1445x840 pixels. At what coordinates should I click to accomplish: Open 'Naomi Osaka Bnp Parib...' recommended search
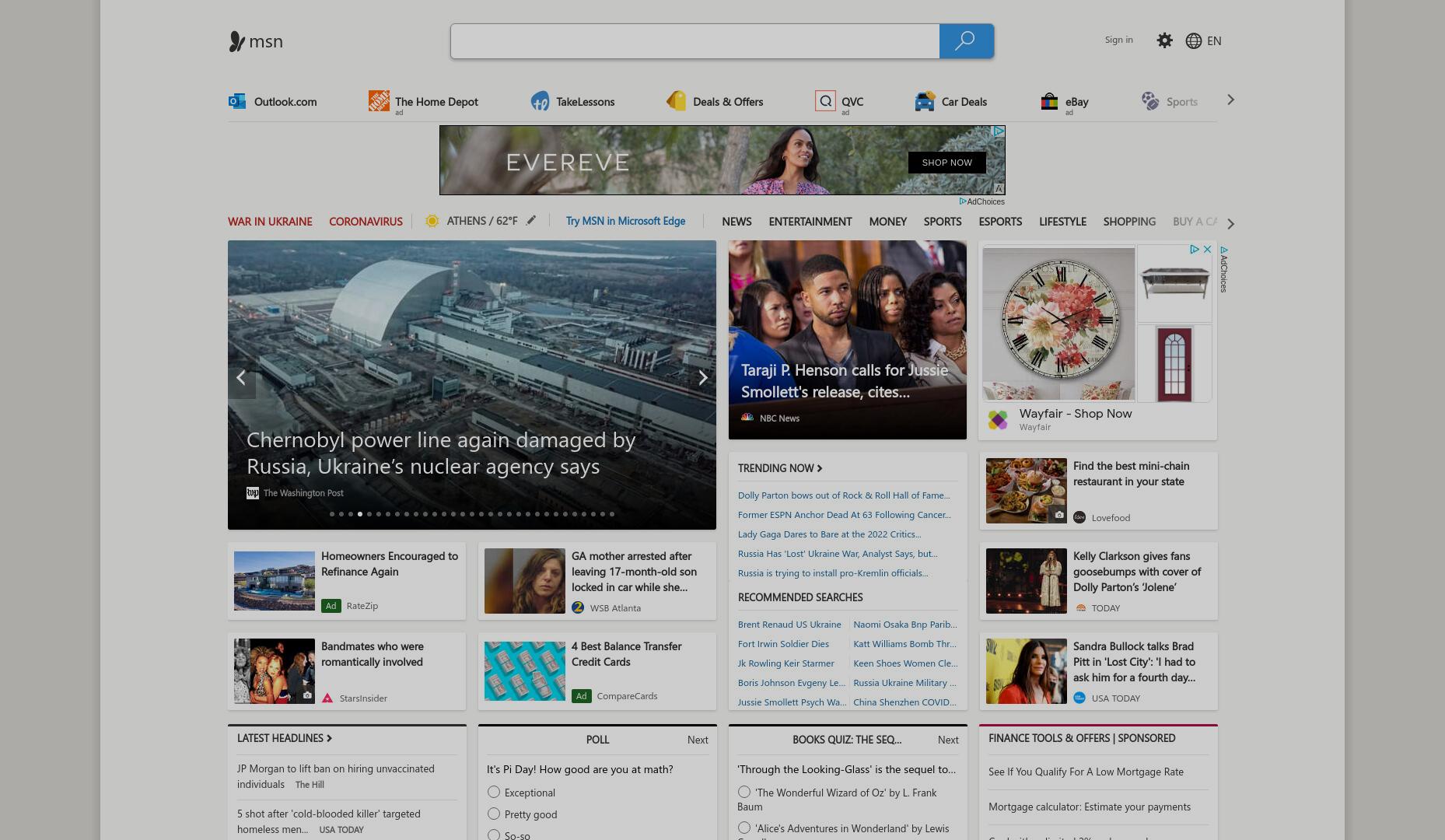click(904, 625)
